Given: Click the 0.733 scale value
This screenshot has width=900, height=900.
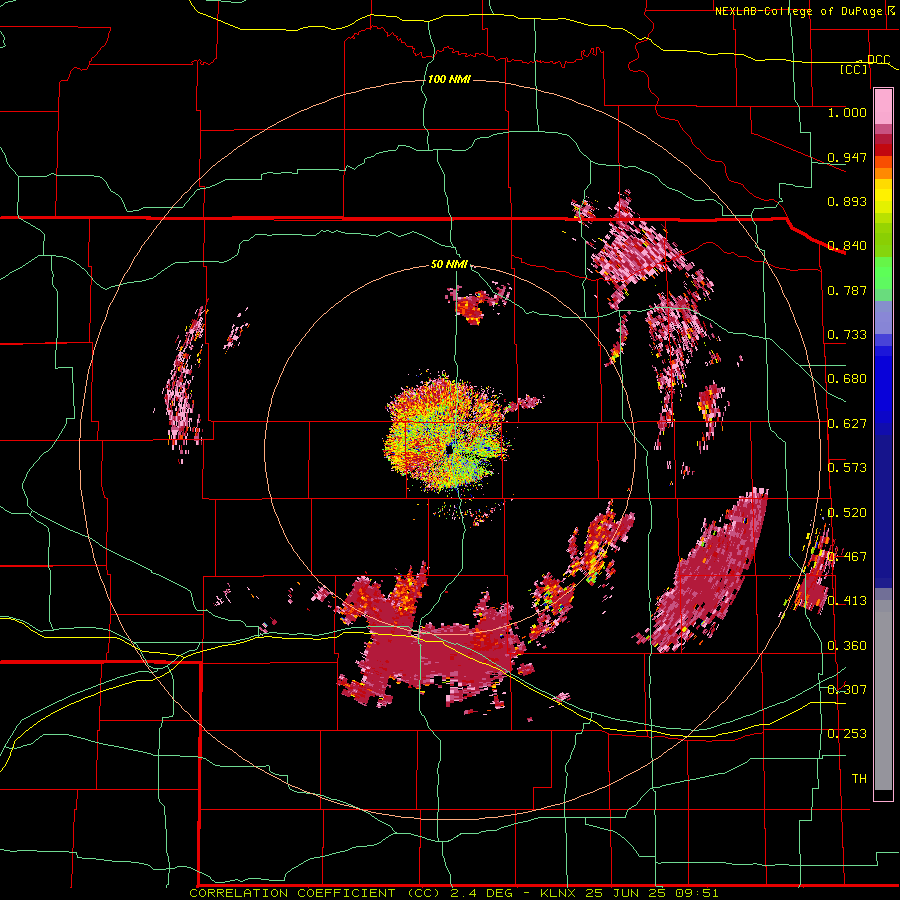Looking at the screenshot, I should pos(847,335).
